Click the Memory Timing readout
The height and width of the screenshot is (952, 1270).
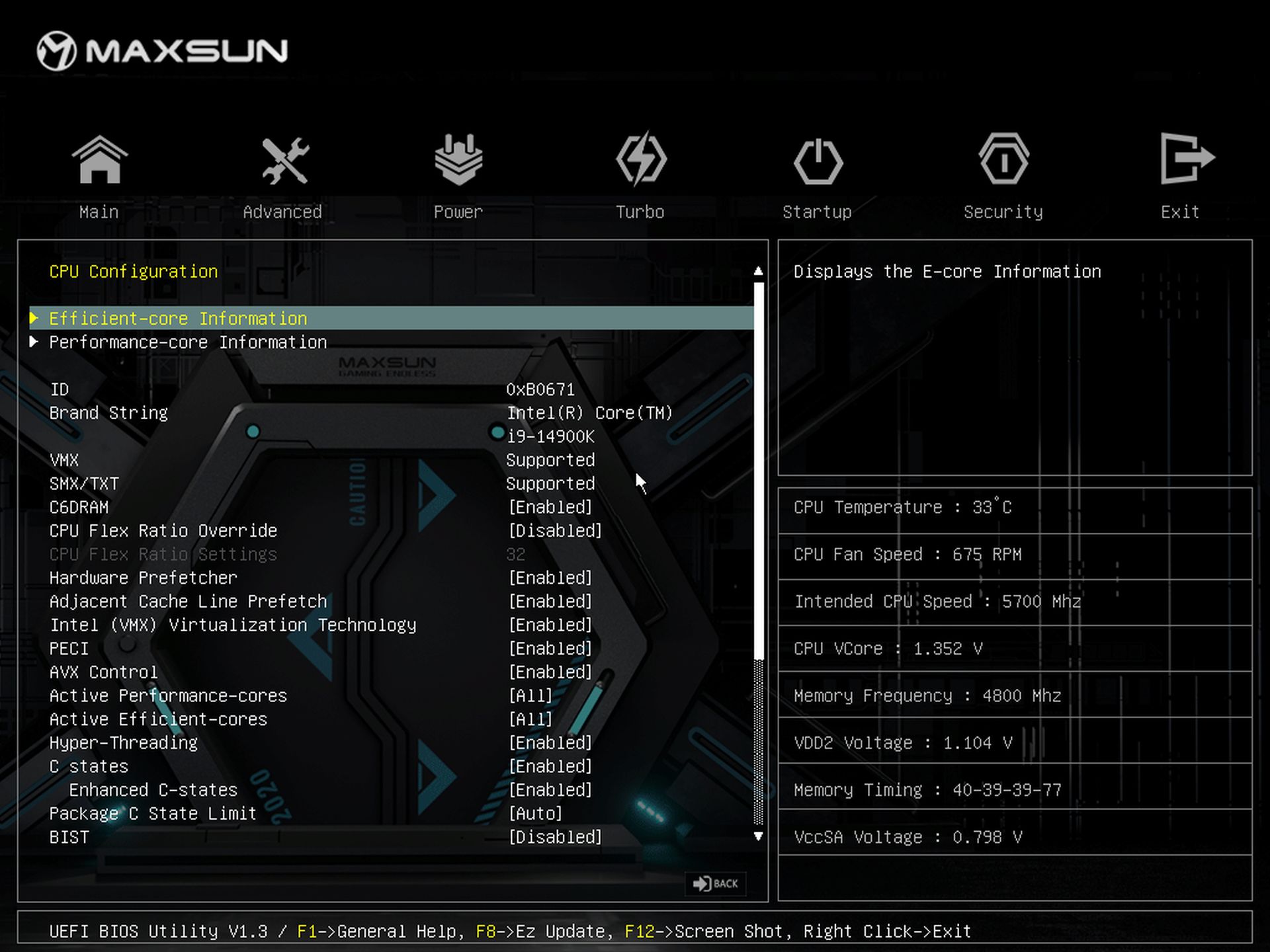click(927, 790)
